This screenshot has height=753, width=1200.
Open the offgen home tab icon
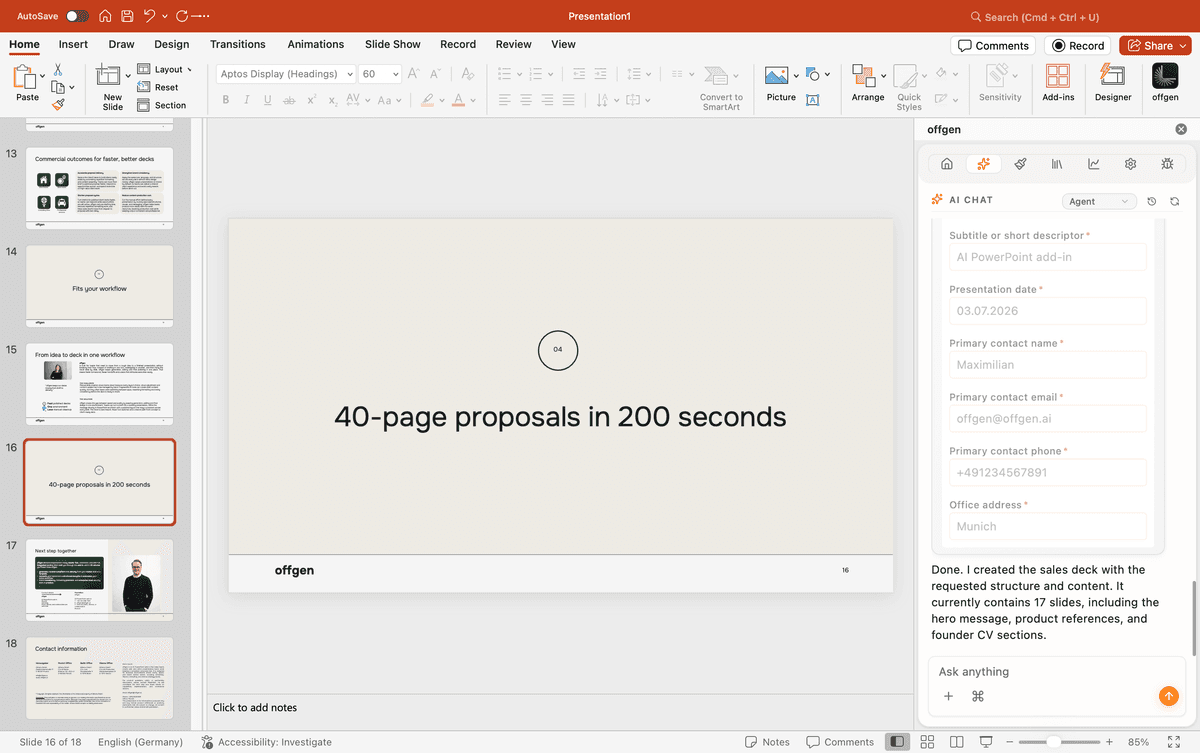(x=947, y=164)
